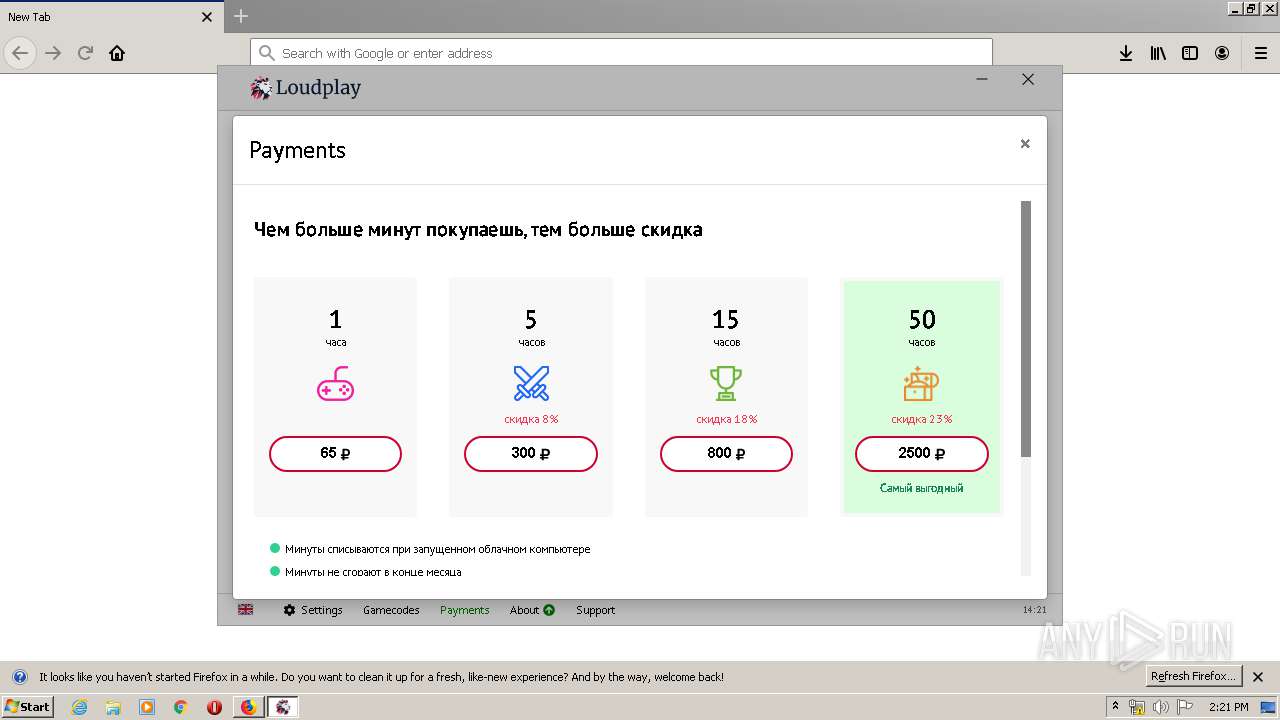Click the Loudpay scrollbar in the Payments dialog
Viewport: 1280px width, 720px height.
[x=1026, y=329]
